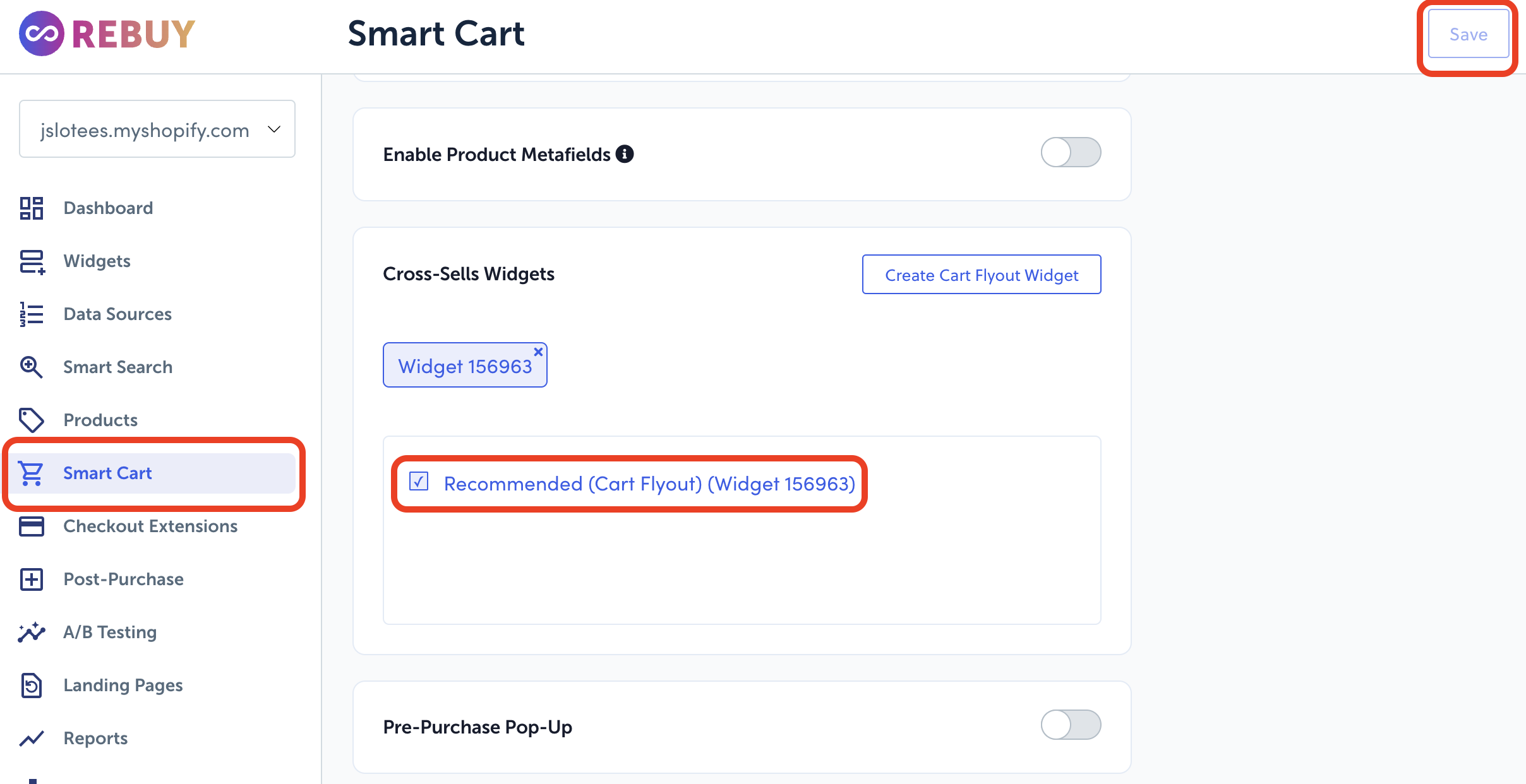Viewport: 1526px width, 784px height.
Task: Enable the Pre-Purchase Pop-Up switch
Action: (x=1071, y=725)
